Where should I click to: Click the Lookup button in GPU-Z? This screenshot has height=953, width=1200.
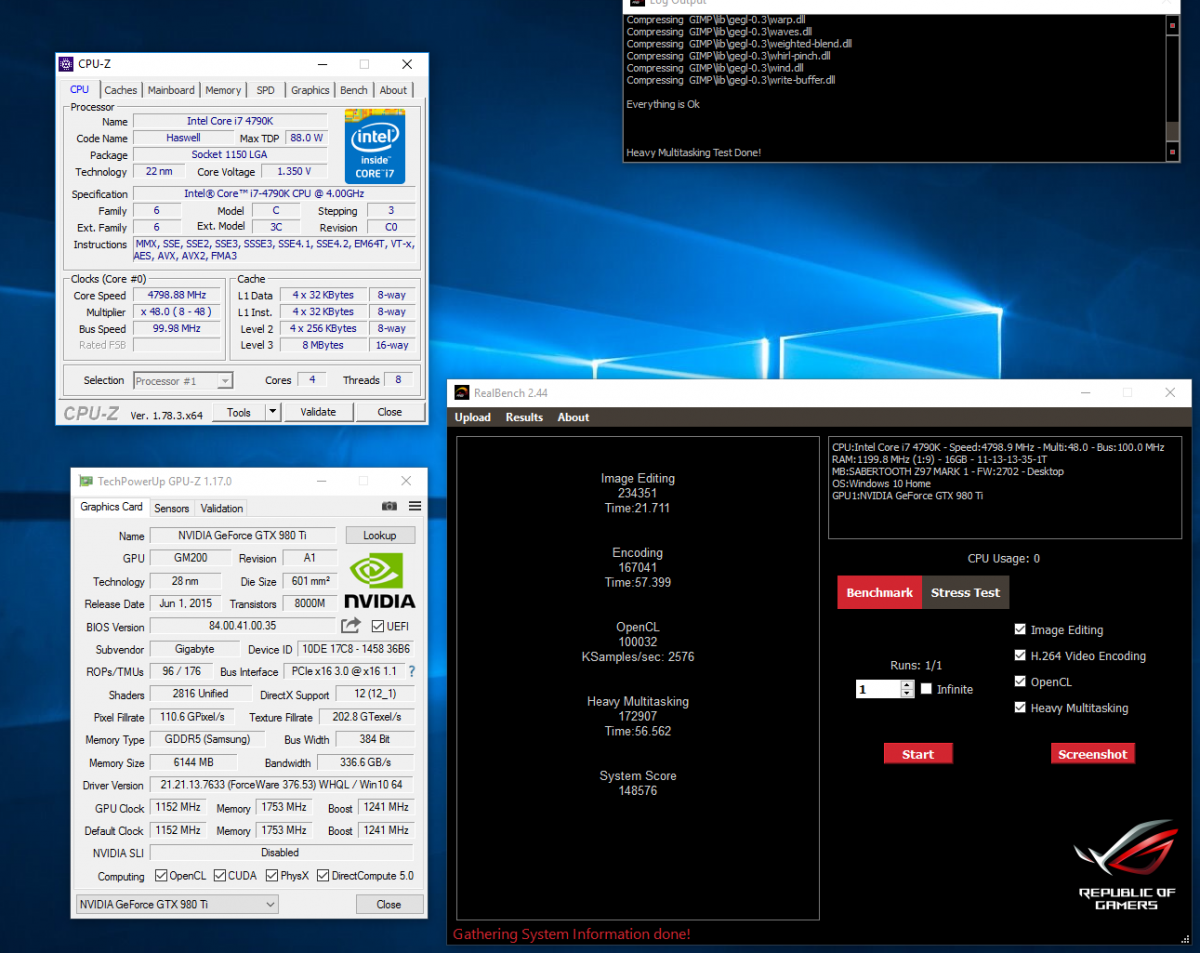point(379,535)
